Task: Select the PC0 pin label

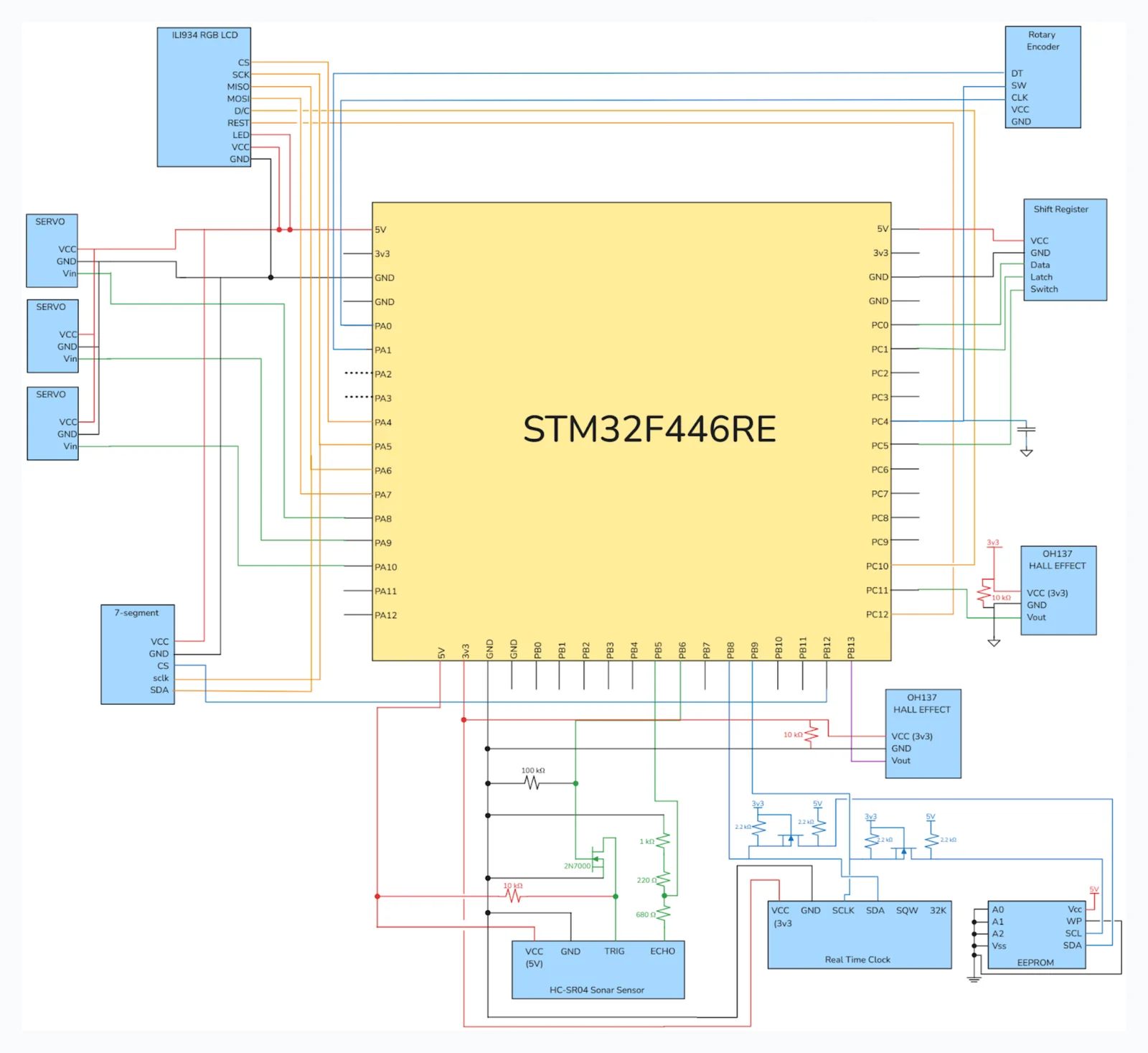Action: (x=880, y=325)
